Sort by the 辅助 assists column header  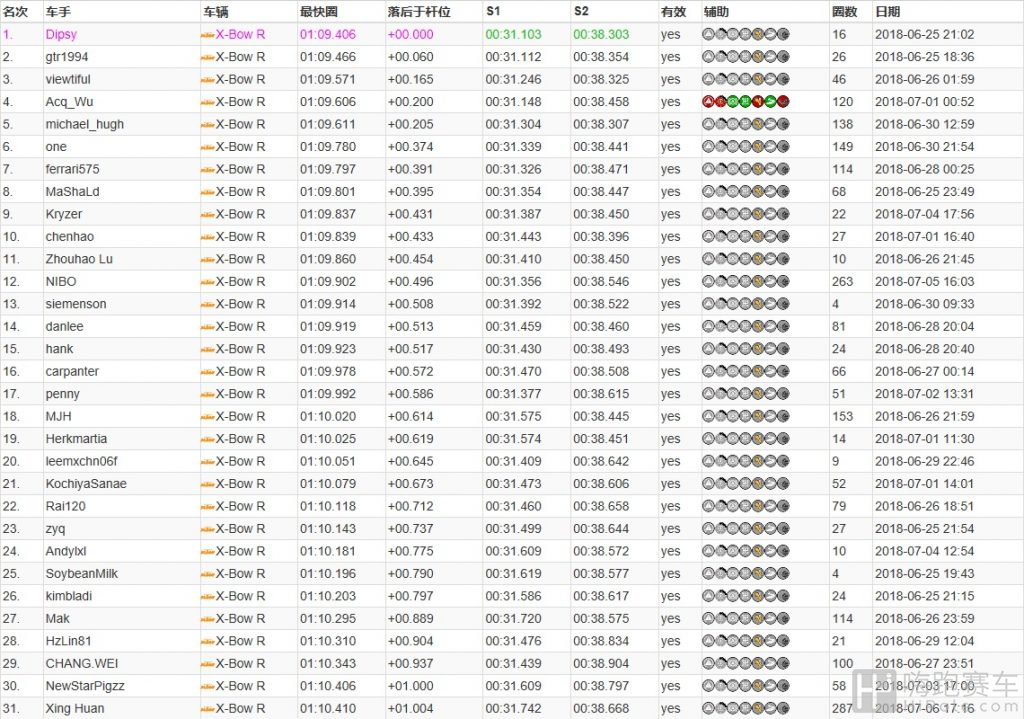click(x=716, y=11)
